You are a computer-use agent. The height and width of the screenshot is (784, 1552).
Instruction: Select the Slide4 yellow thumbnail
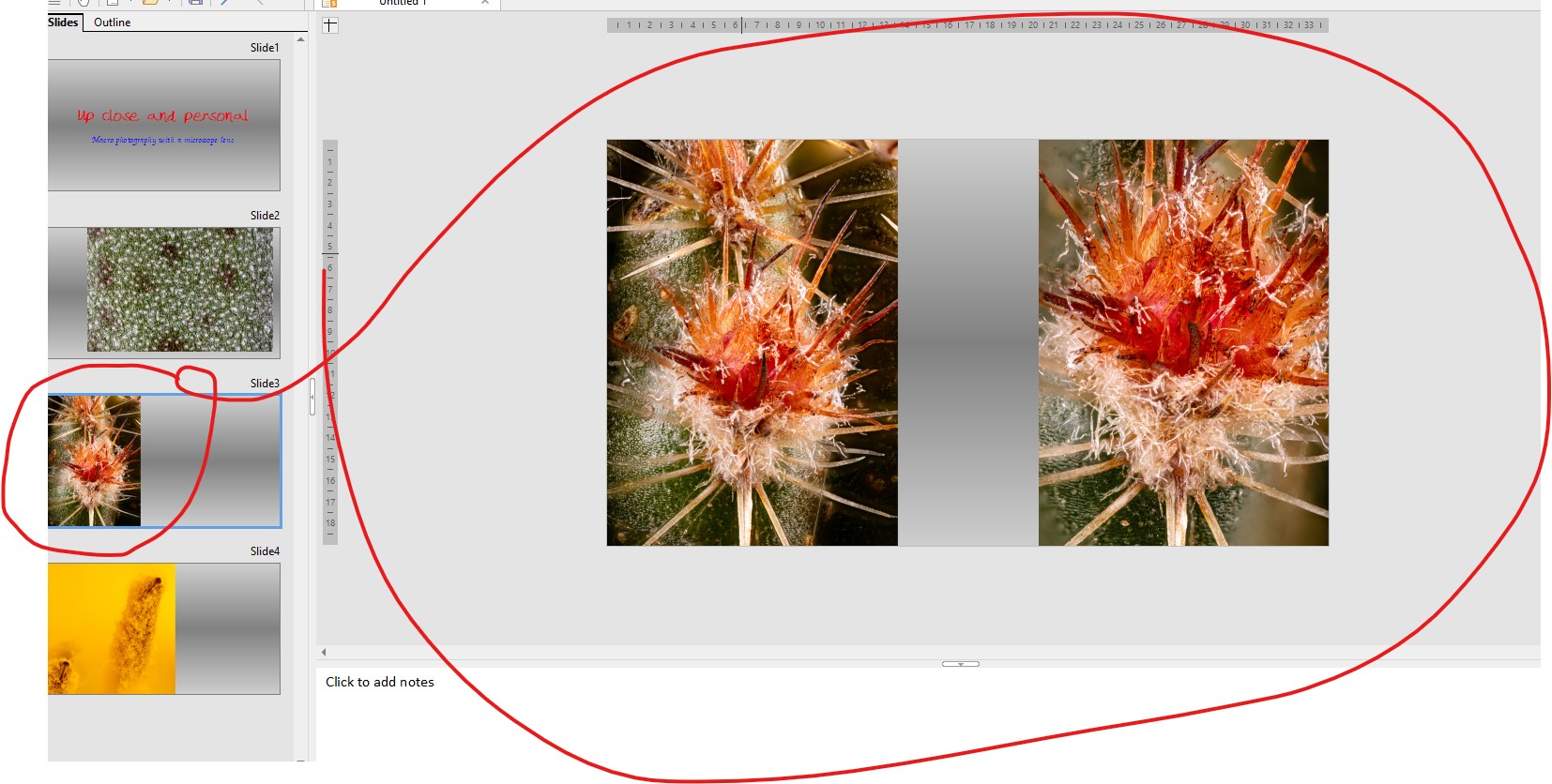coord(164,628)
